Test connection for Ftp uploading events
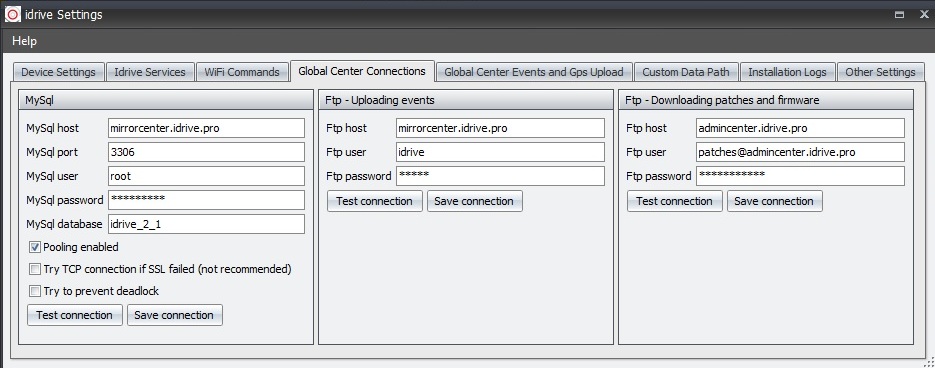935x368 pixels. [x=374, y=201]
